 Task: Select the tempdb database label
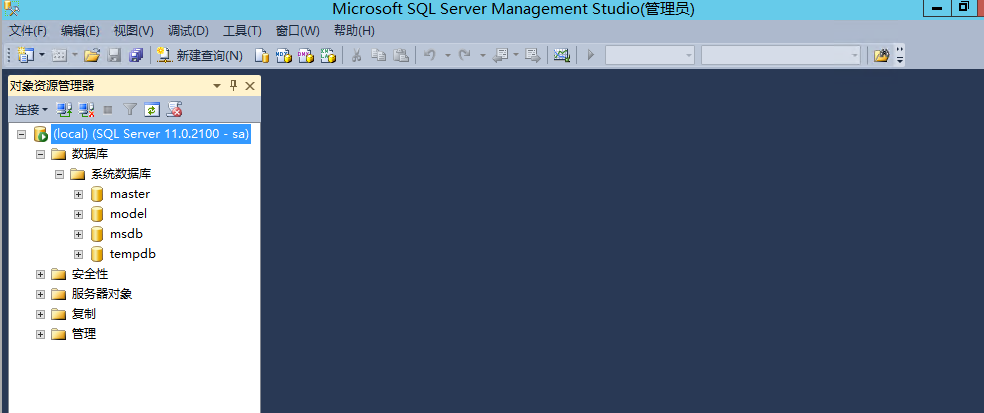tap(132, 254)
